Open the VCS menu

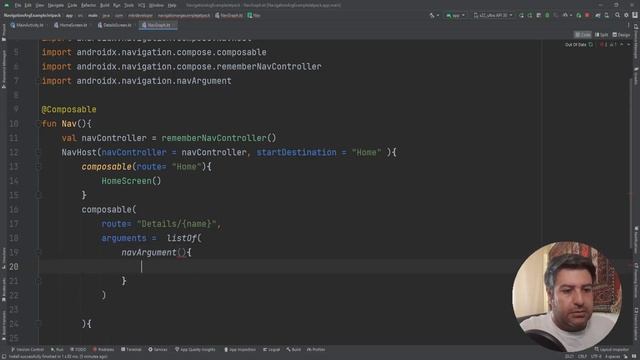[x=141, y=5]
